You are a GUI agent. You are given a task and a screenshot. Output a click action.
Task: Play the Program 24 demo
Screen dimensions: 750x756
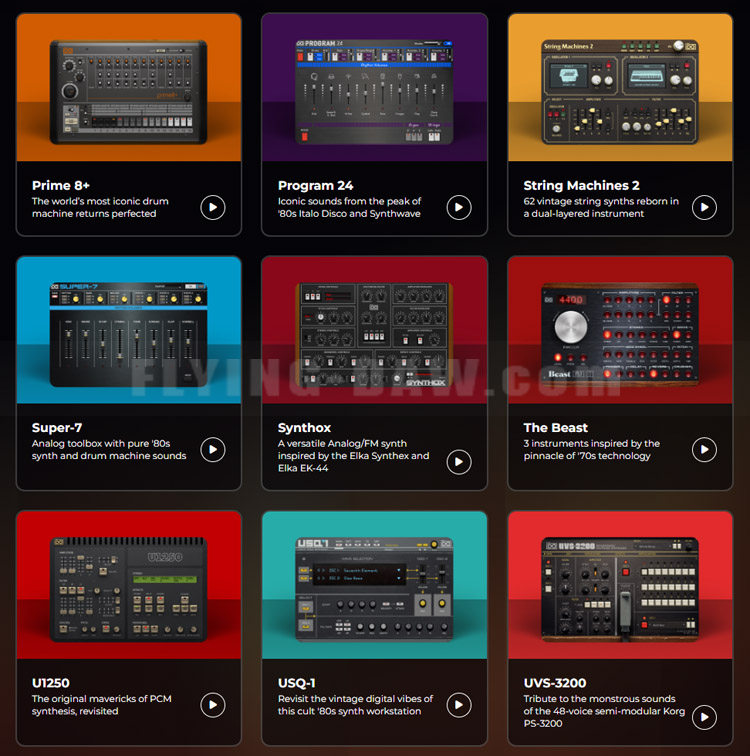click(458, 207)
